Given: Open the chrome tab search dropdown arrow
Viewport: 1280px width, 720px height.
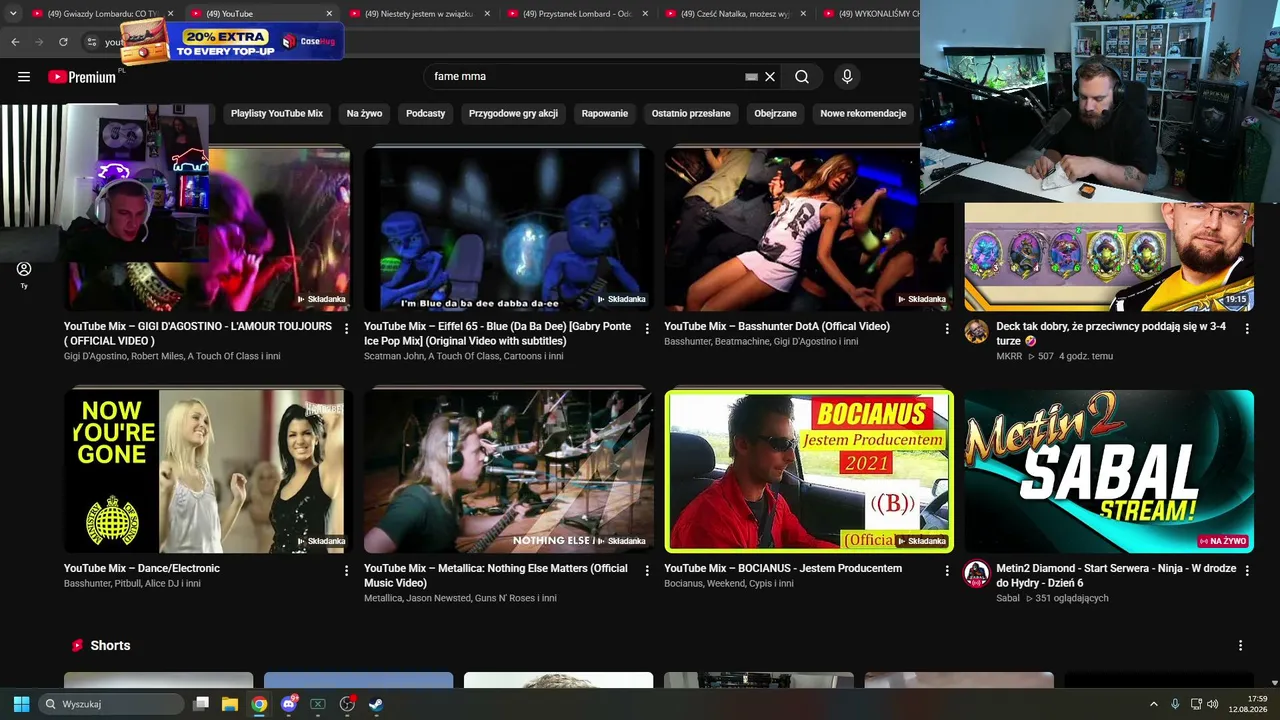Looking at the screenshot, I should pos(12,14).
